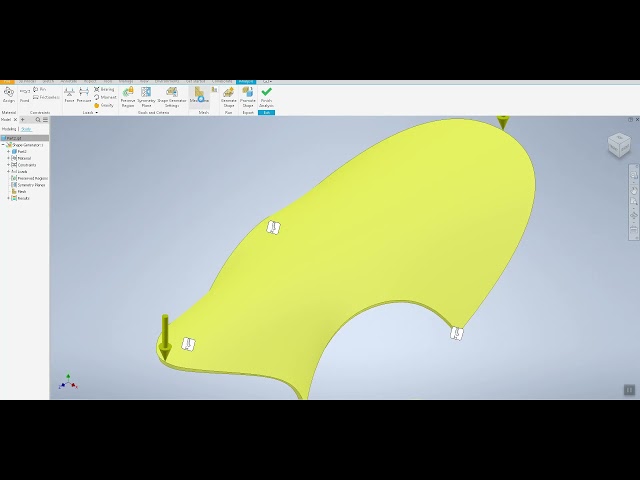640x480 pixels.
Task: Select the Moment load tool
Action: (x=105, y=97)
